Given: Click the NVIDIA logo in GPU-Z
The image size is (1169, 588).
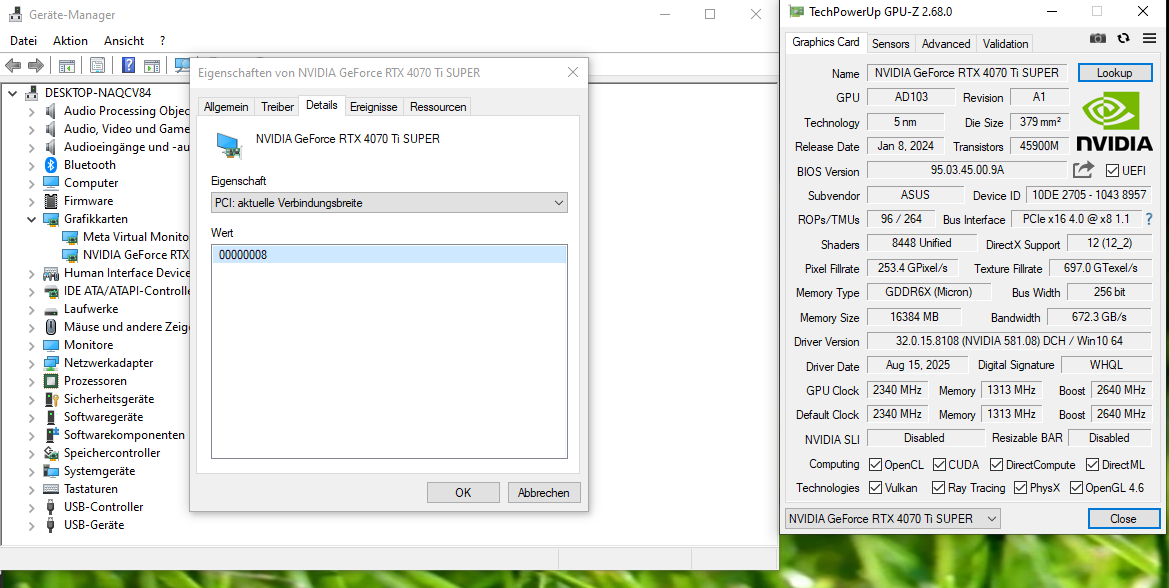Looking at the screenshot, I should [1114, 121].
